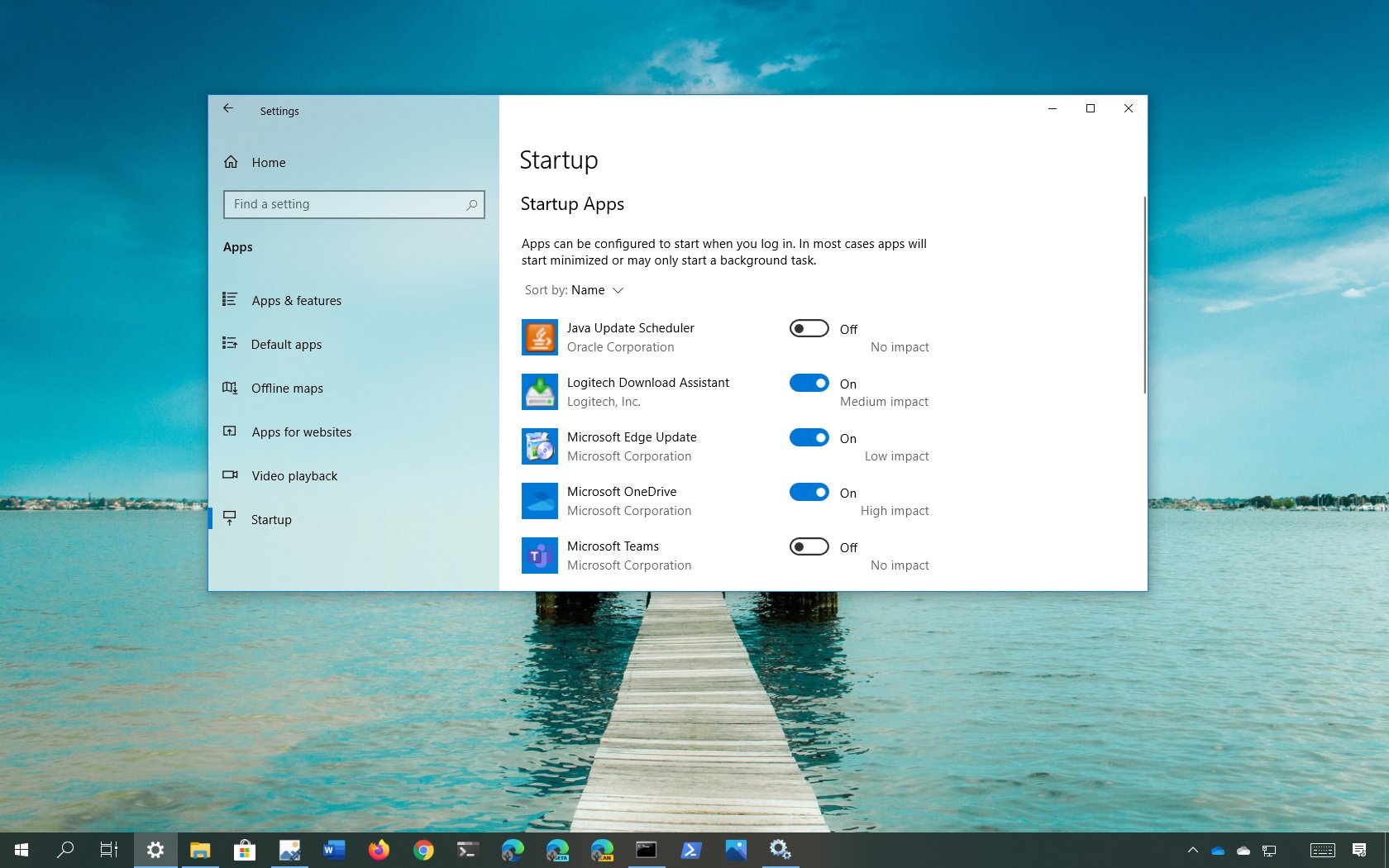1389x868 pixels.
Task: Open the Sort by Name dropdown
Action: point(574,290)
